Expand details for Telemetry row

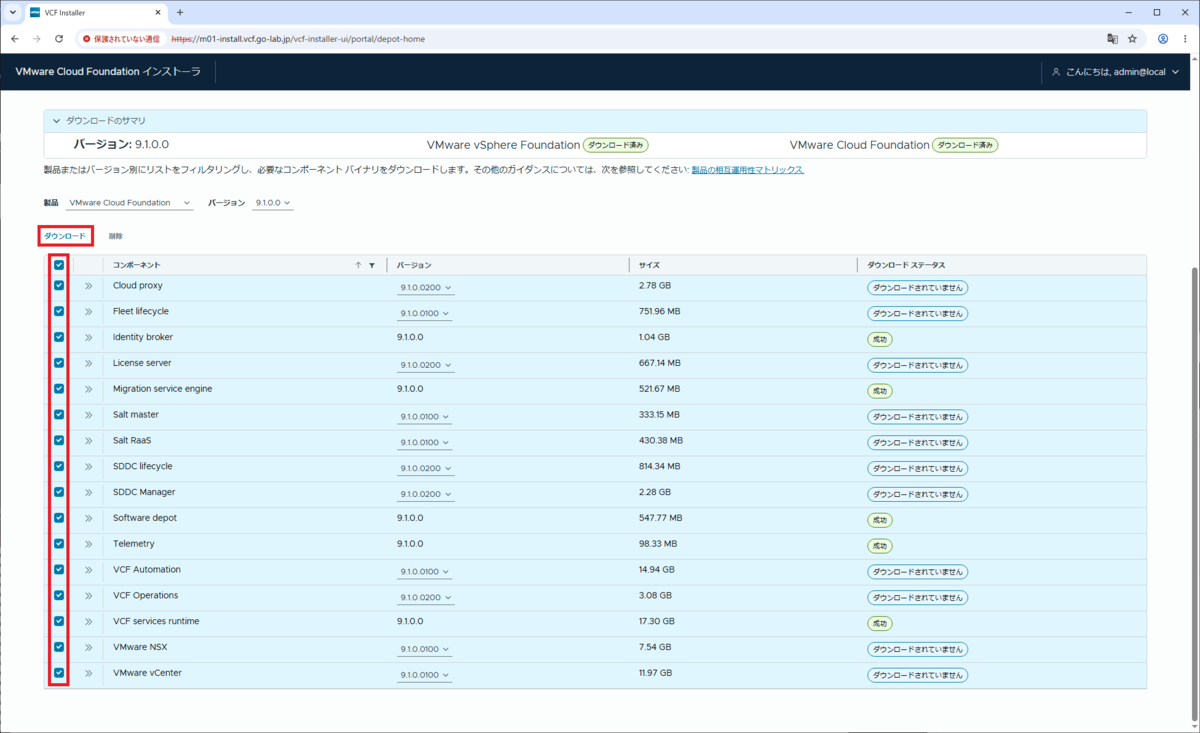(88, 544)
